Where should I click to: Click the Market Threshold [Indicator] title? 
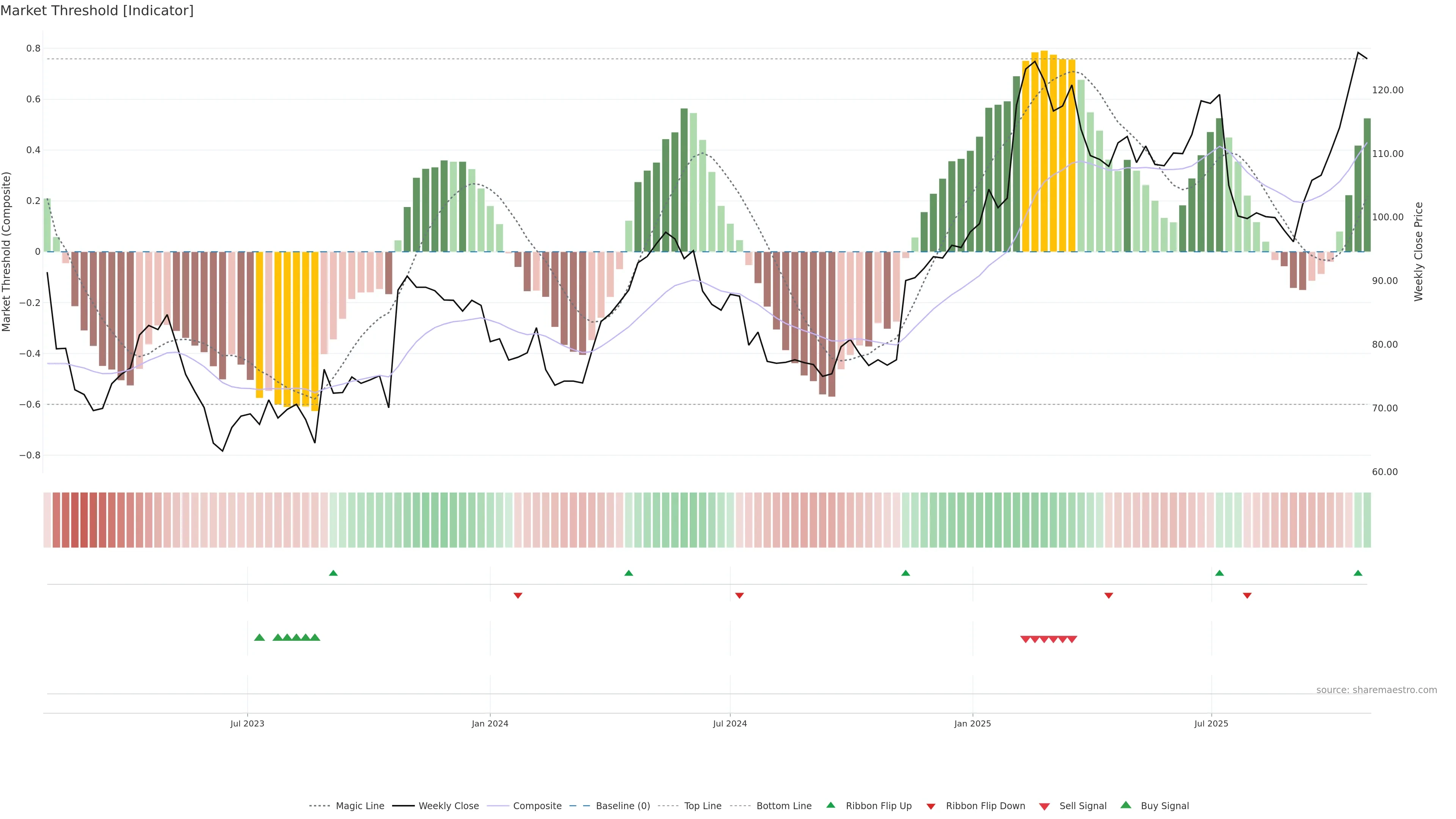pos(97,11)
